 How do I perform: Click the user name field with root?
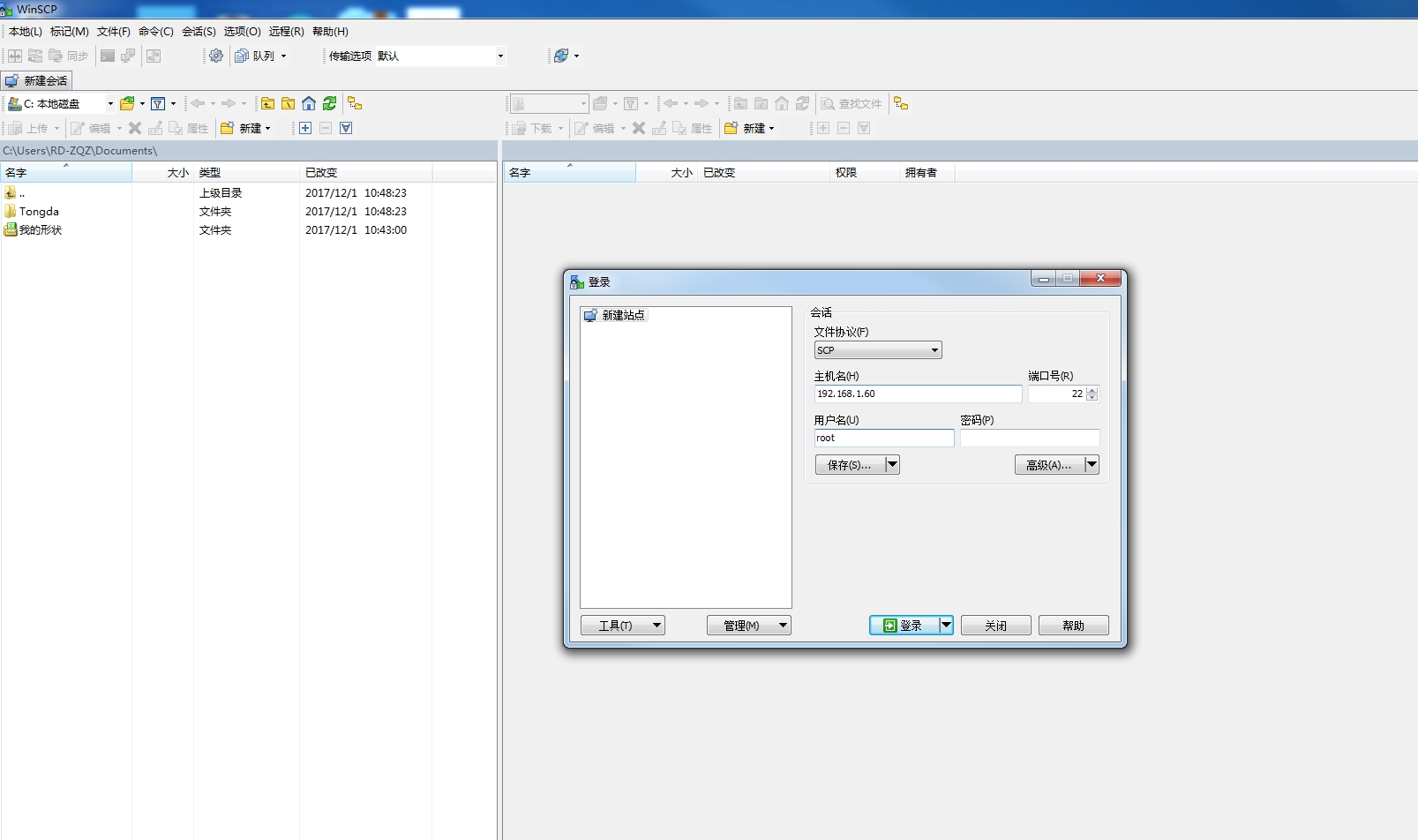click(x=884, y=439)
